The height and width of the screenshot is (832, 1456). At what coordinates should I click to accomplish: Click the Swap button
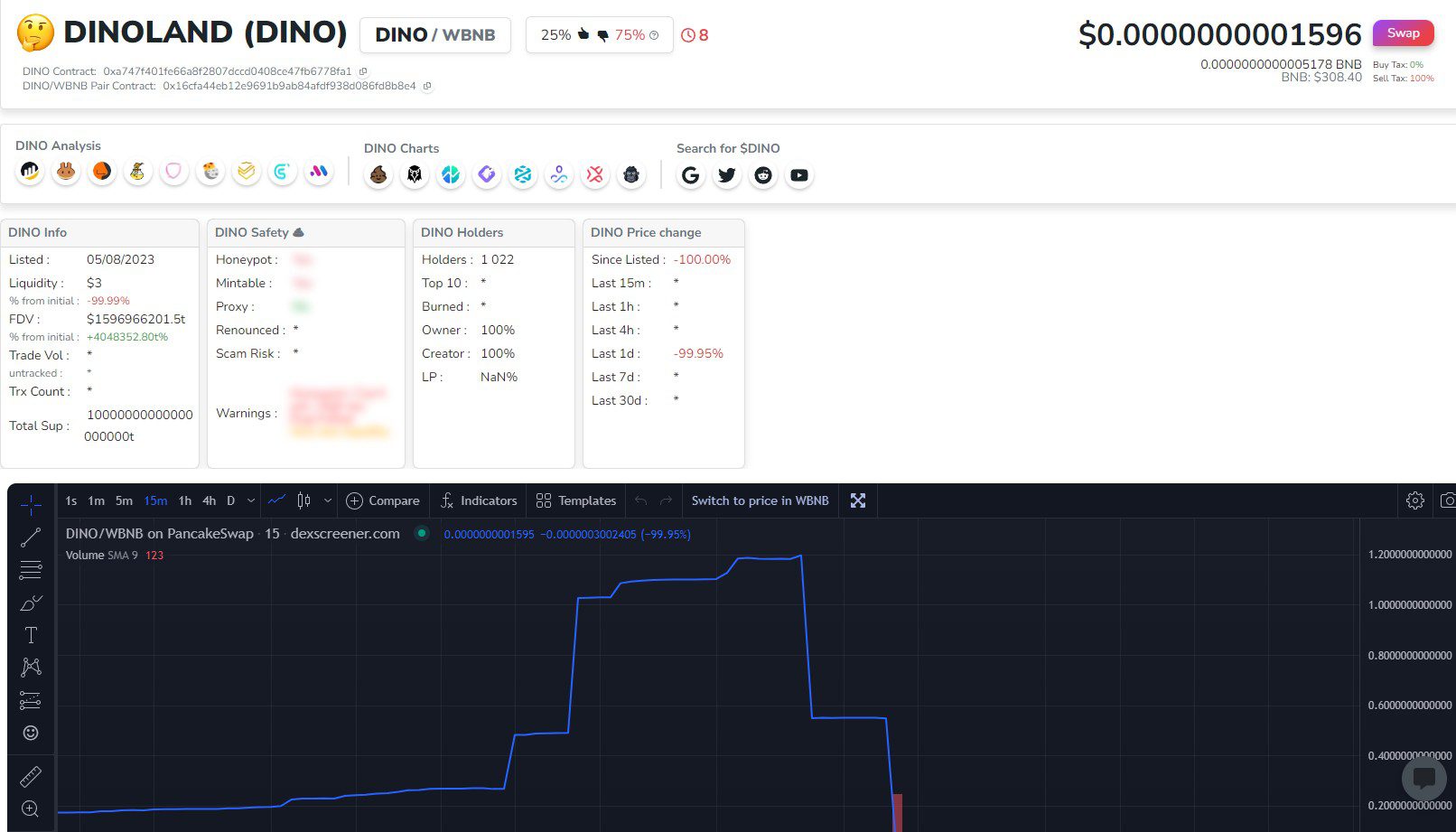point(1403,33)
